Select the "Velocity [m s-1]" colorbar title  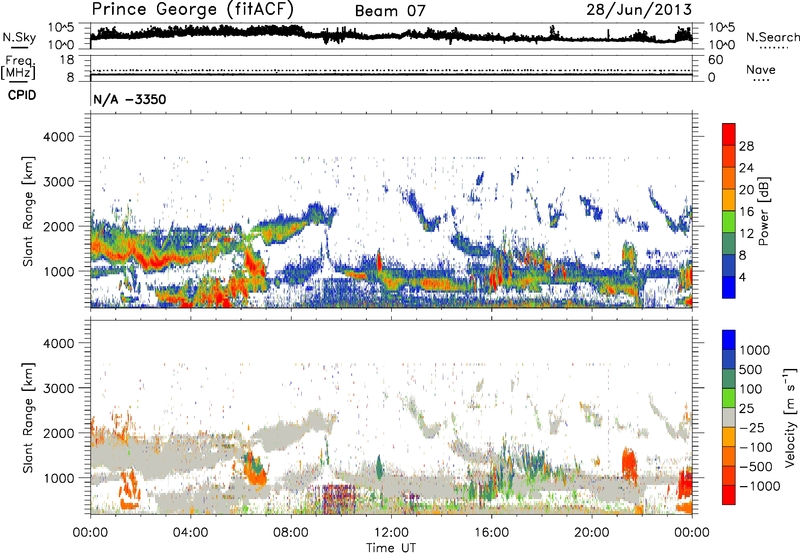coord(790,417)
